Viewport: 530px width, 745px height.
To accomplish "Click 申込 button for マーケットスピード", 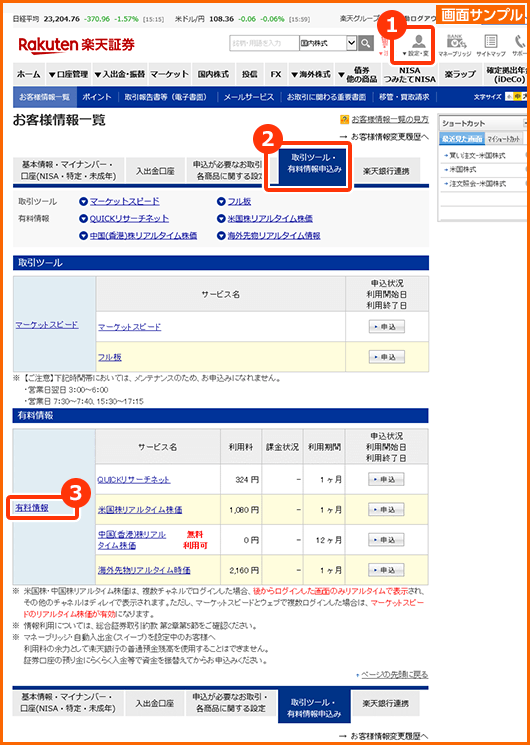I will tap(386, 327).
